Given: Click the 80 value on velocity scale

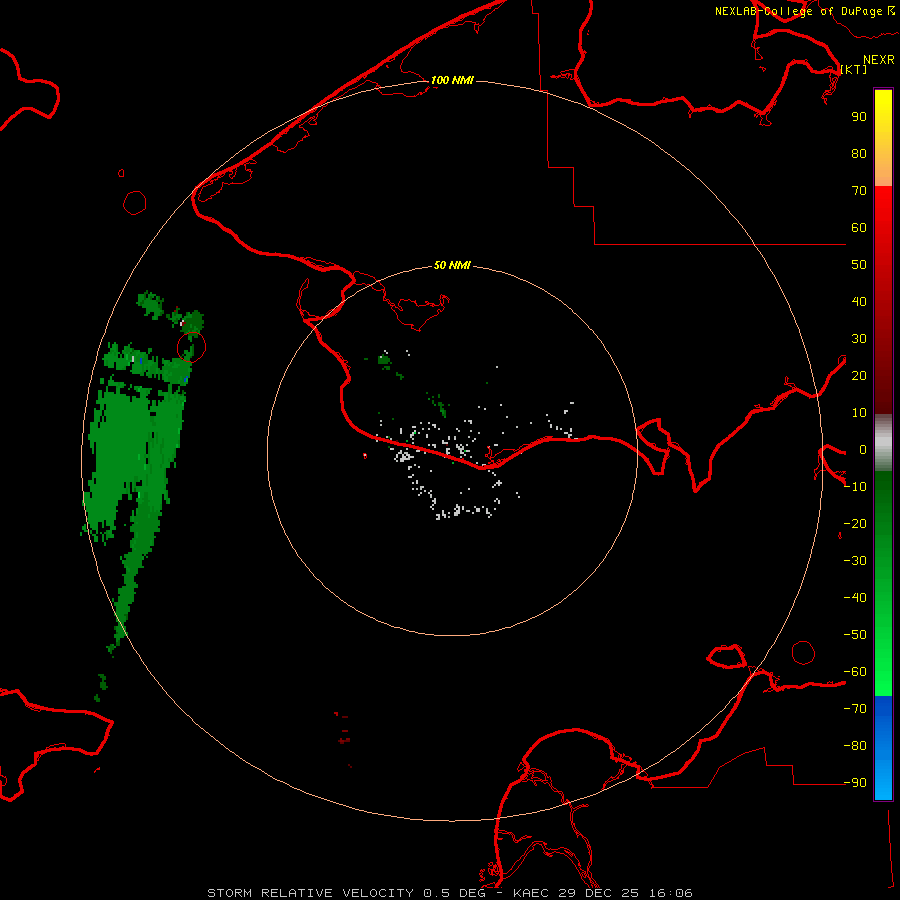Looking at the screenshot, I should click(x=859, y=154).
